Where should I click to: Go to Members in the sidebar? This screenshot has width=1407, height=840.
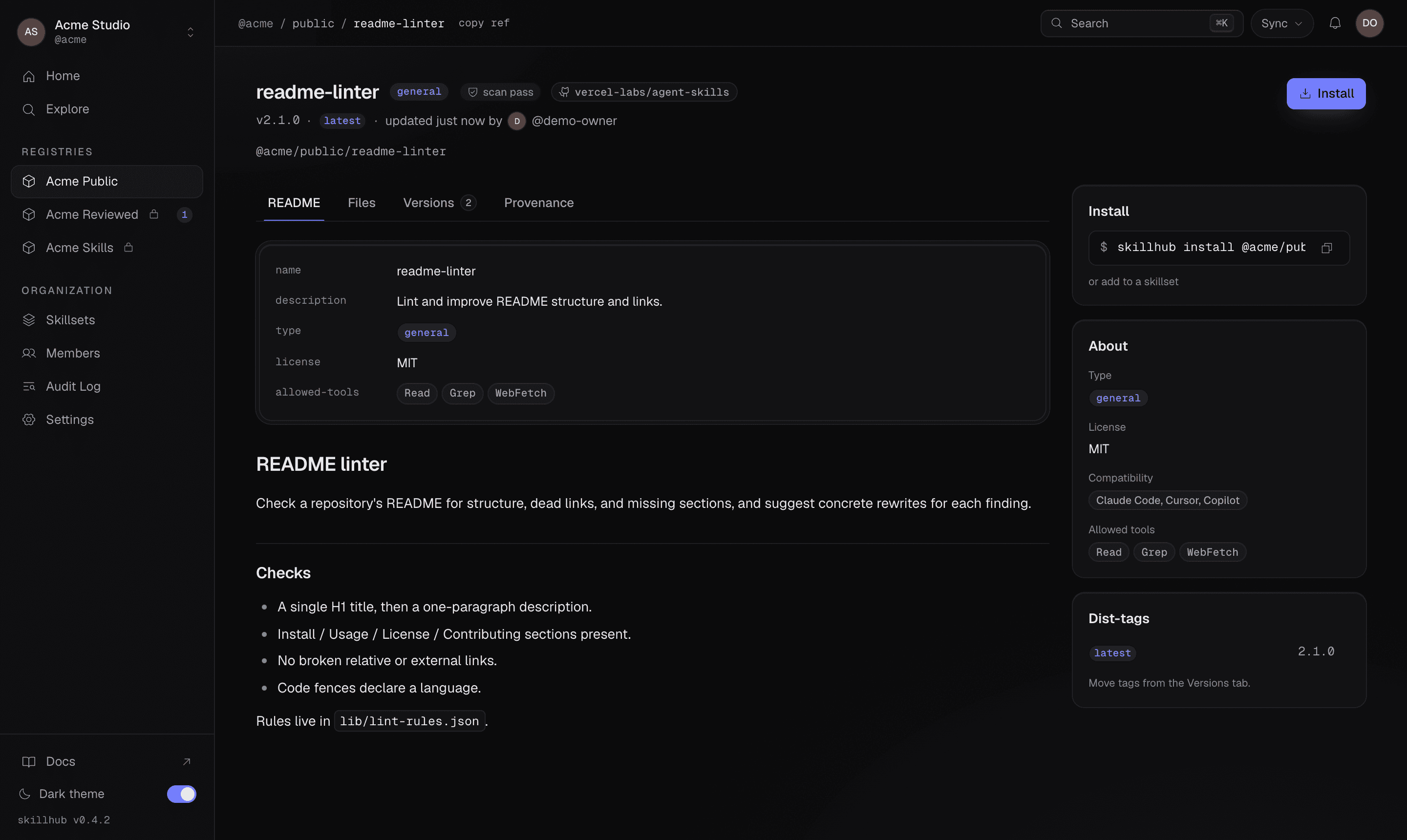pyautogui.click(x=107, y=353)
